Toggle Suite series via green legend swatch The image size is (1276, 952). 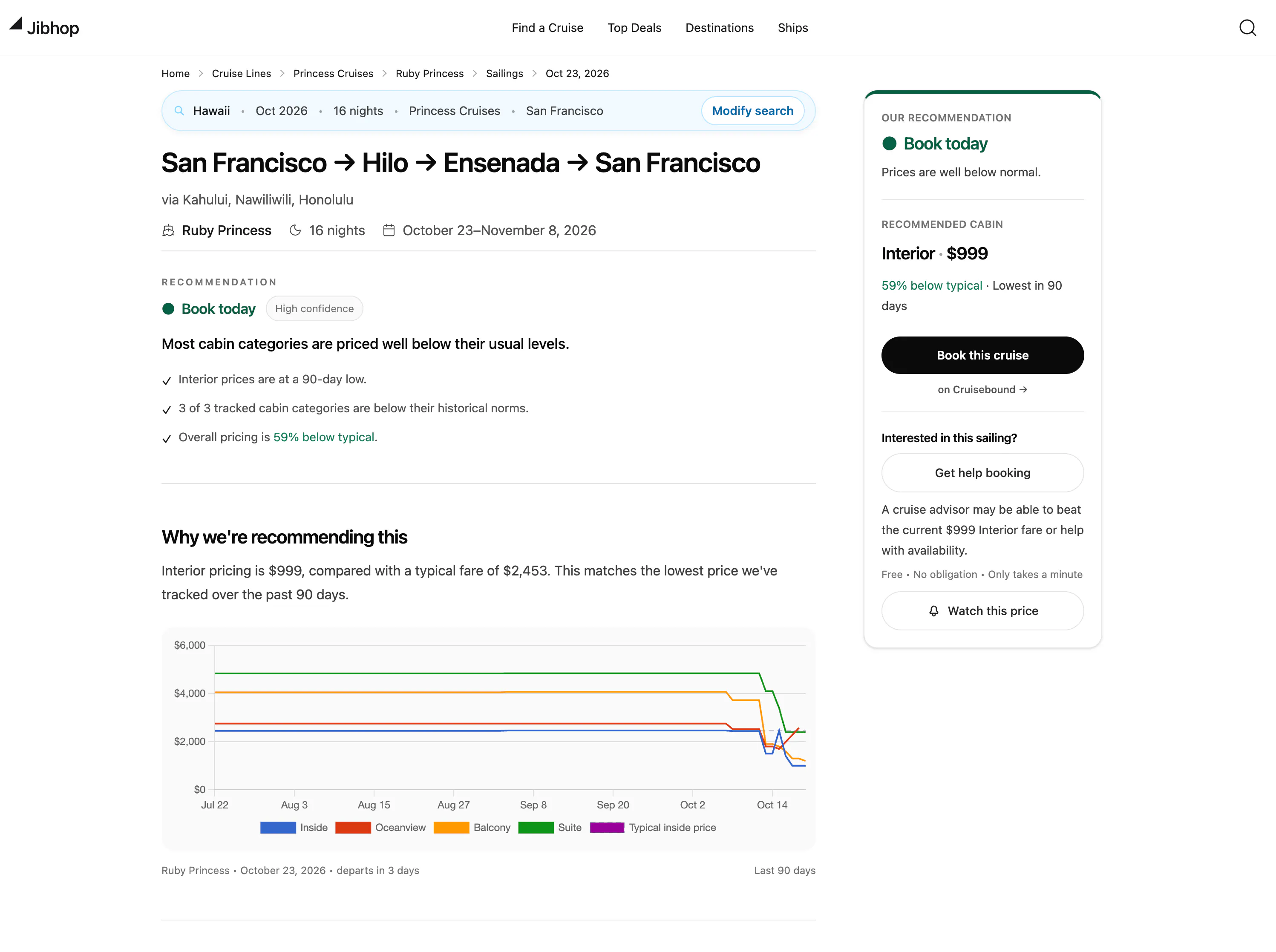536,828
